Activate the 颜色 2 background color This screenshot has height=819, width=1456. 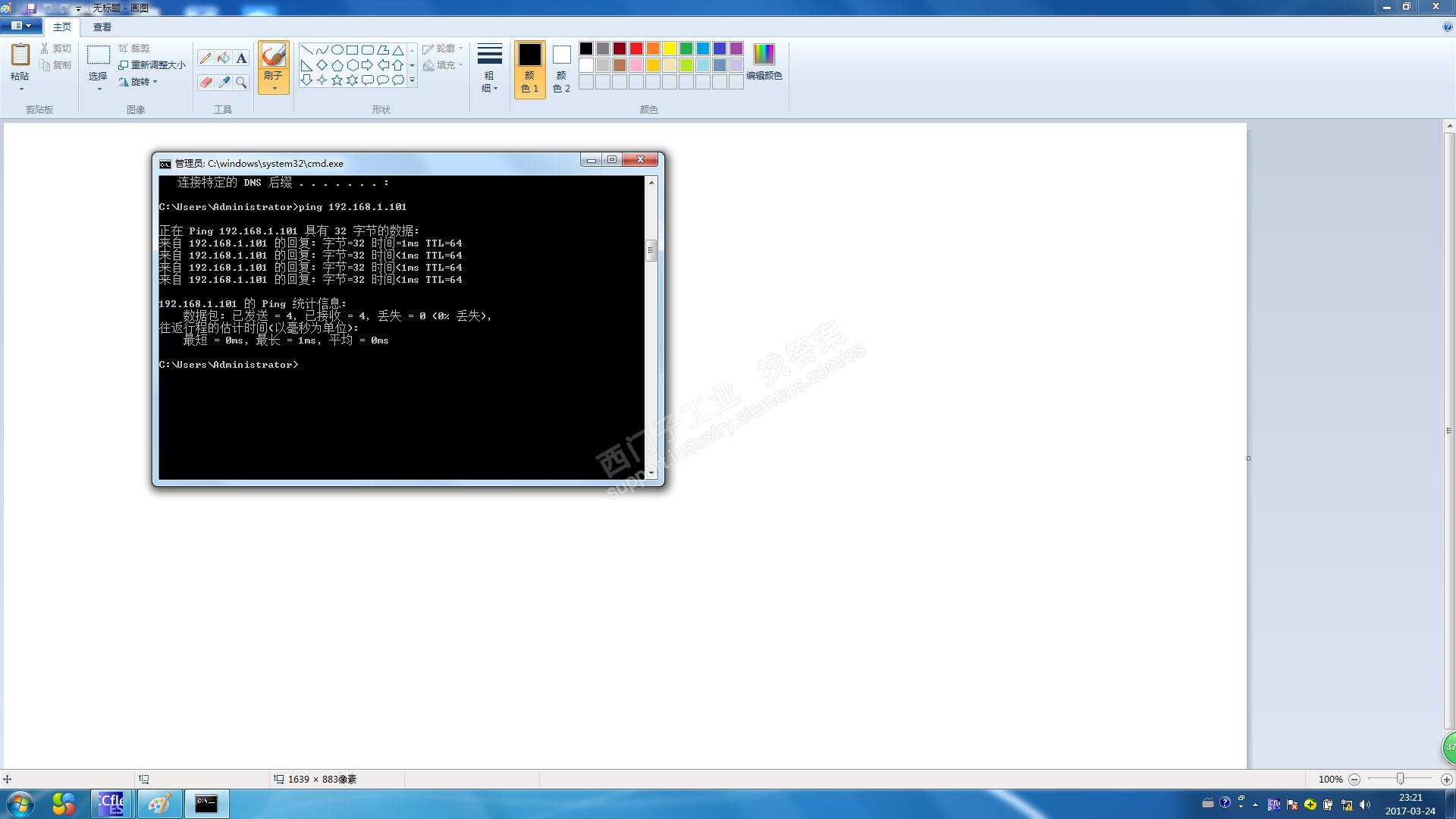[x=561, y=68]
